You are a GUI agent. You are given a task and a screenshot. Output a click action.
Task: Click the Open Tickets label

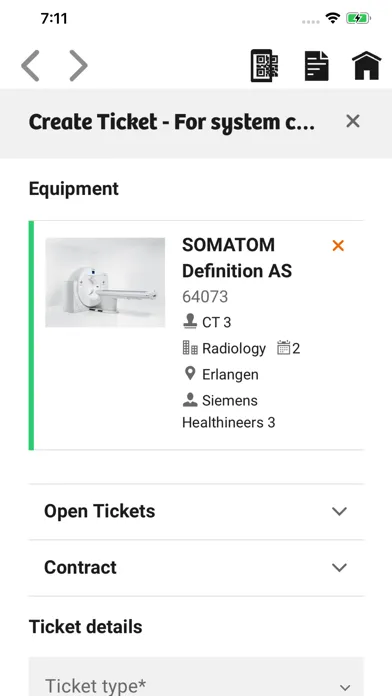100,511
